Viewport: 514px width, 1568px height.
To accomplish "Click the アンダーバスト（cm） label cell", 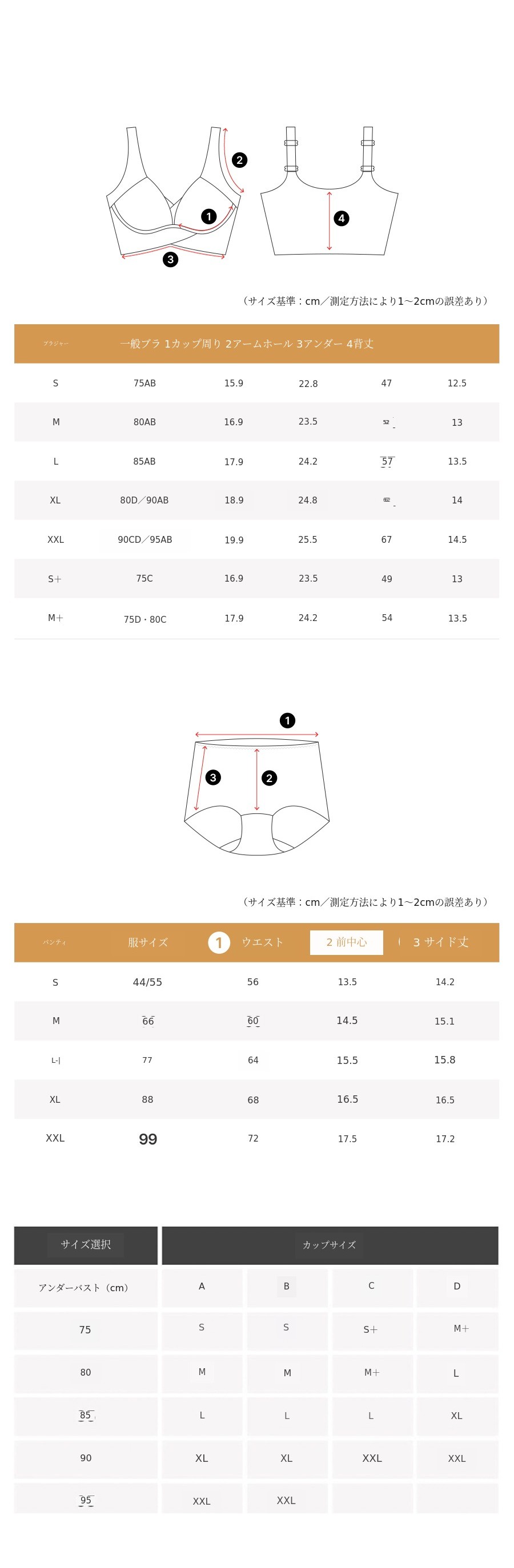I will tap(85, 1287).
